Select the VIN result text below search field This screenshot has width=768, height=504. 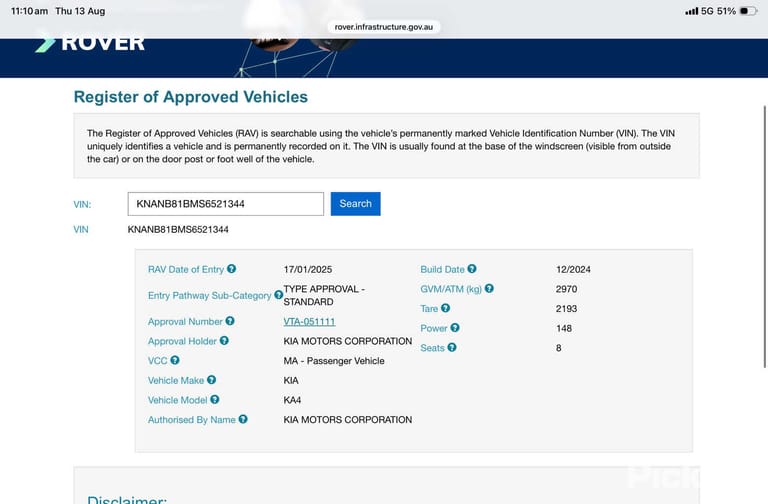(178, 229)
